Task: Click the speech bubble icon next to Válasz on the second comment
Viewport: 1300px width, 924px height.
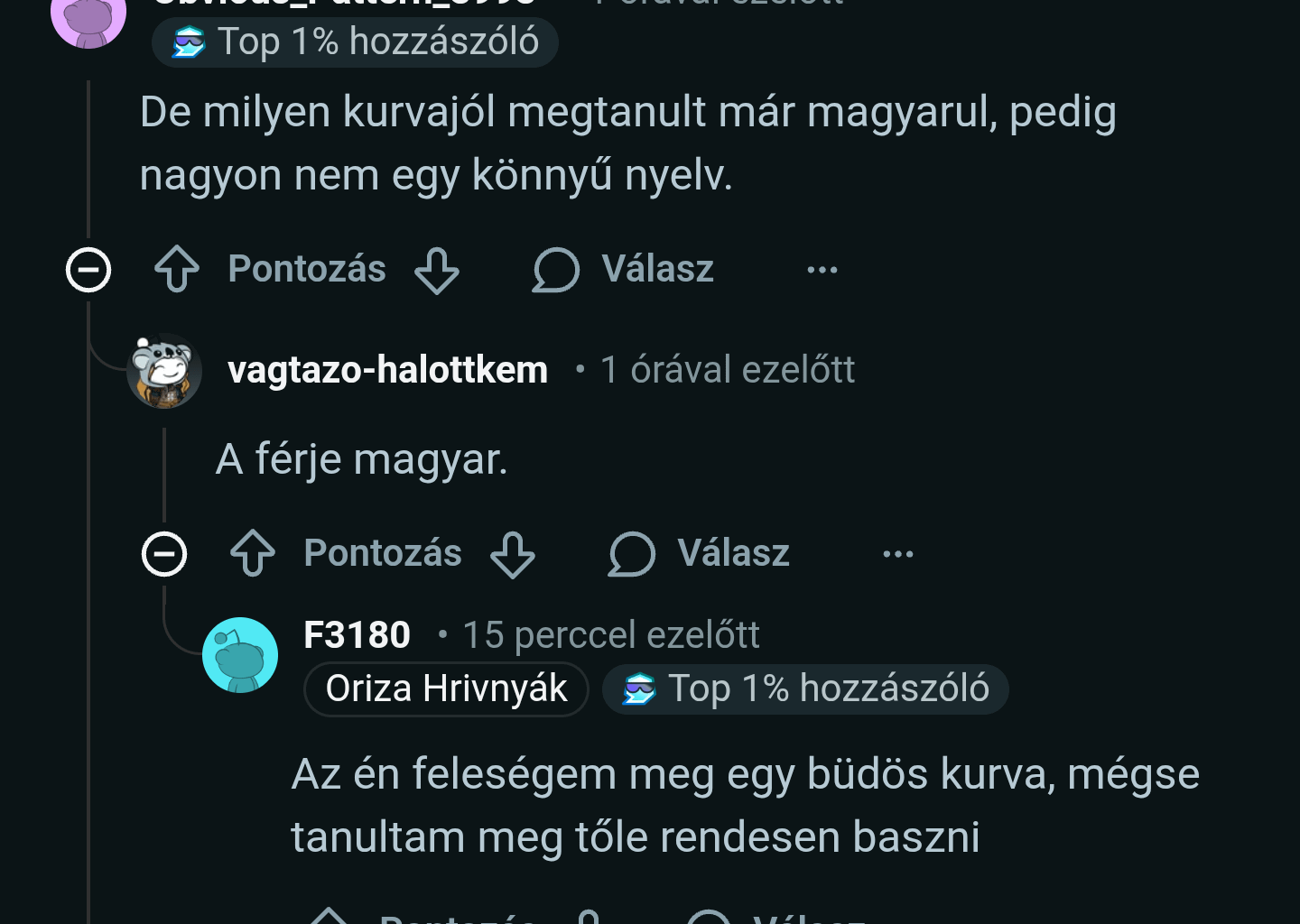Action: 629,554
